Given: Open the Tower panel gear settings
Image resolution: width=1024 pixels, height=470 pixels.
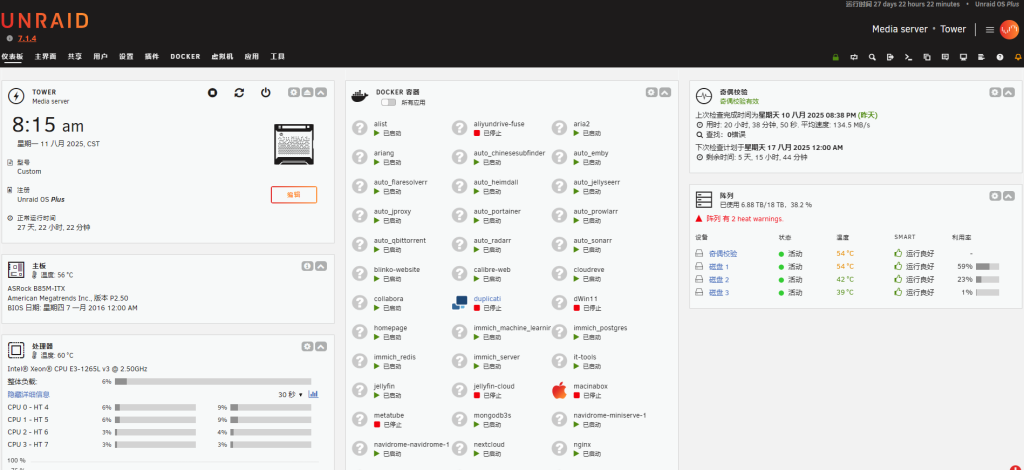Looking at the screenshot, I should (x=294, y=93).
